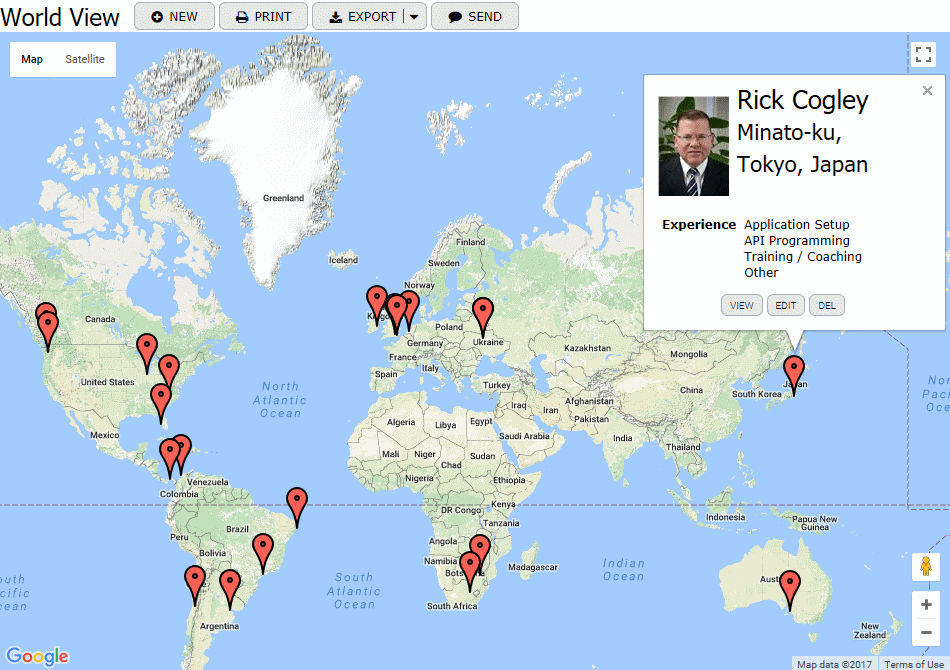This screenshot has width=950, height=670.
Task: Click the 'Application Setup' experience entry
Action: [797, 225]
